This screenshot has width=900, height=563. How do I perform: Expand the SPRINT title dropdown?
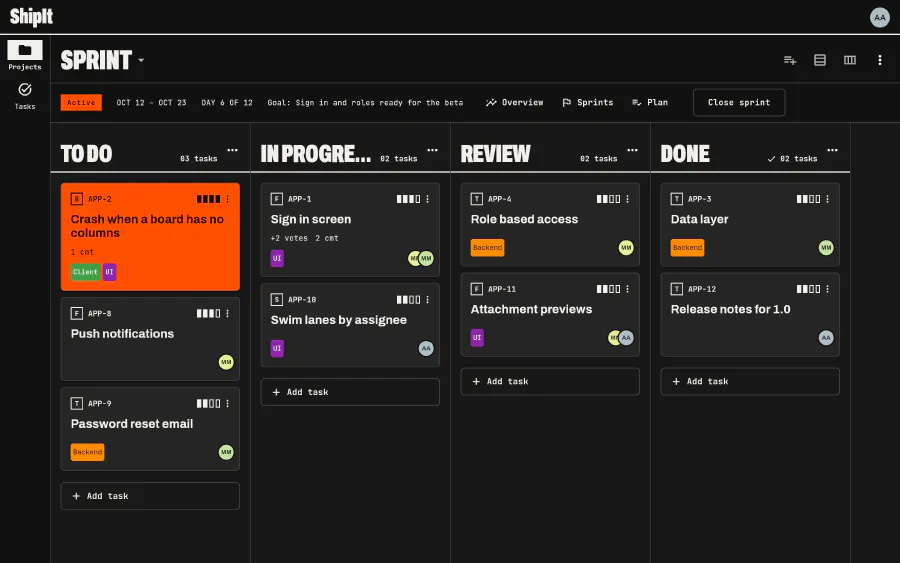pos(141,60)
